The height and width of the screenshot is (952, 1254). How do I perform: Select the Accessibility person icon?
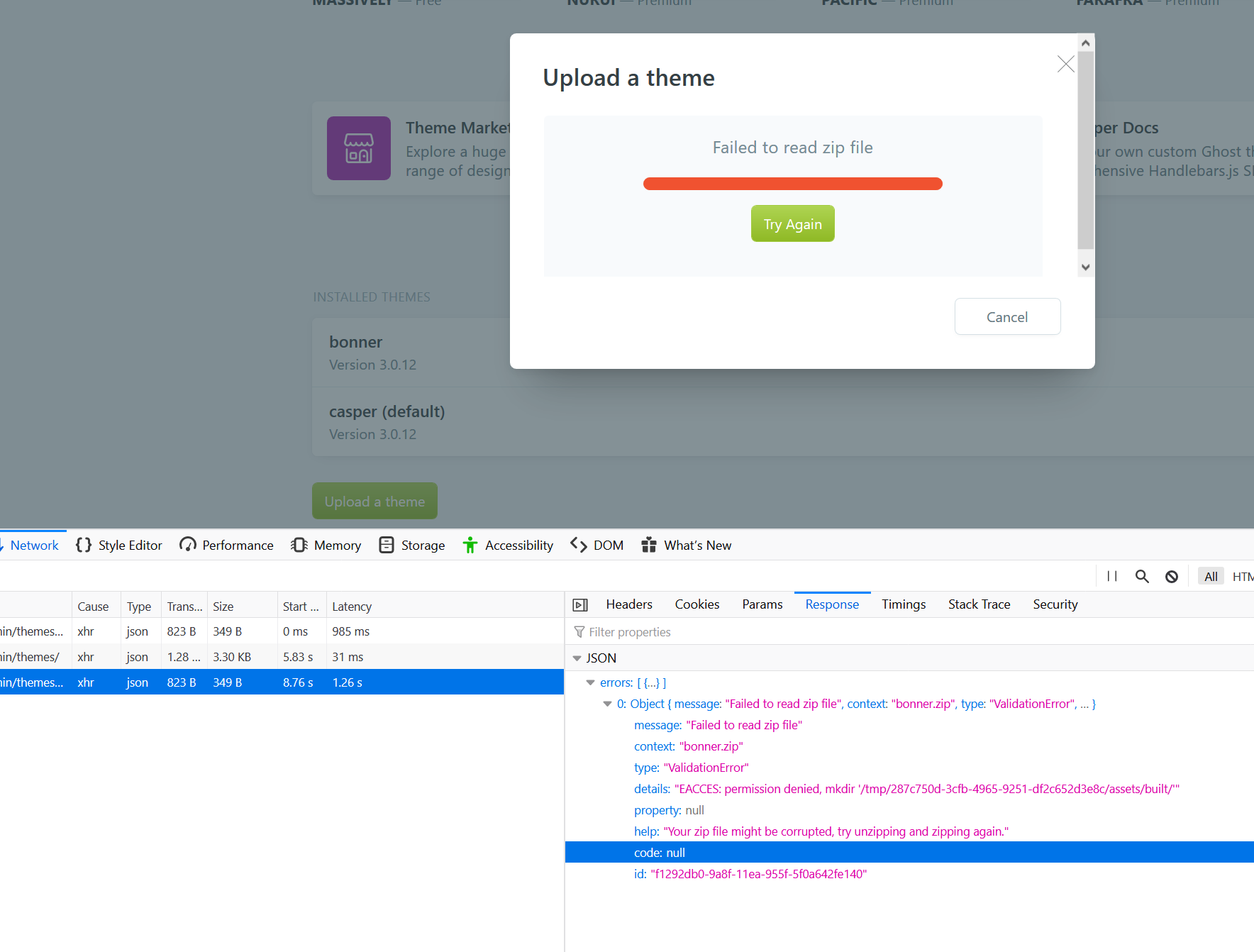tap(470, 545)
